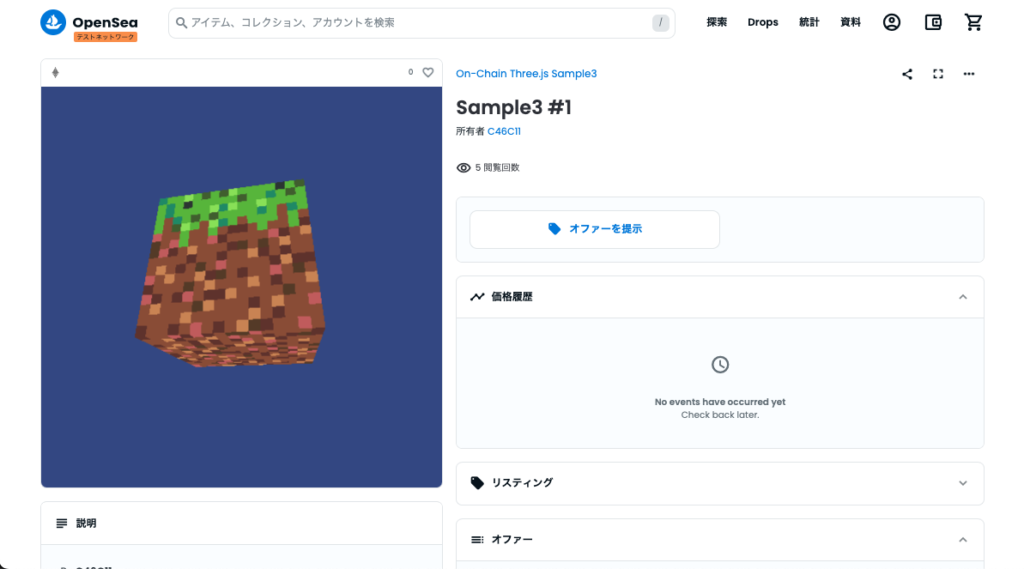
Task: Open the more options ellipsis menu
Action: tap(968, 74)
